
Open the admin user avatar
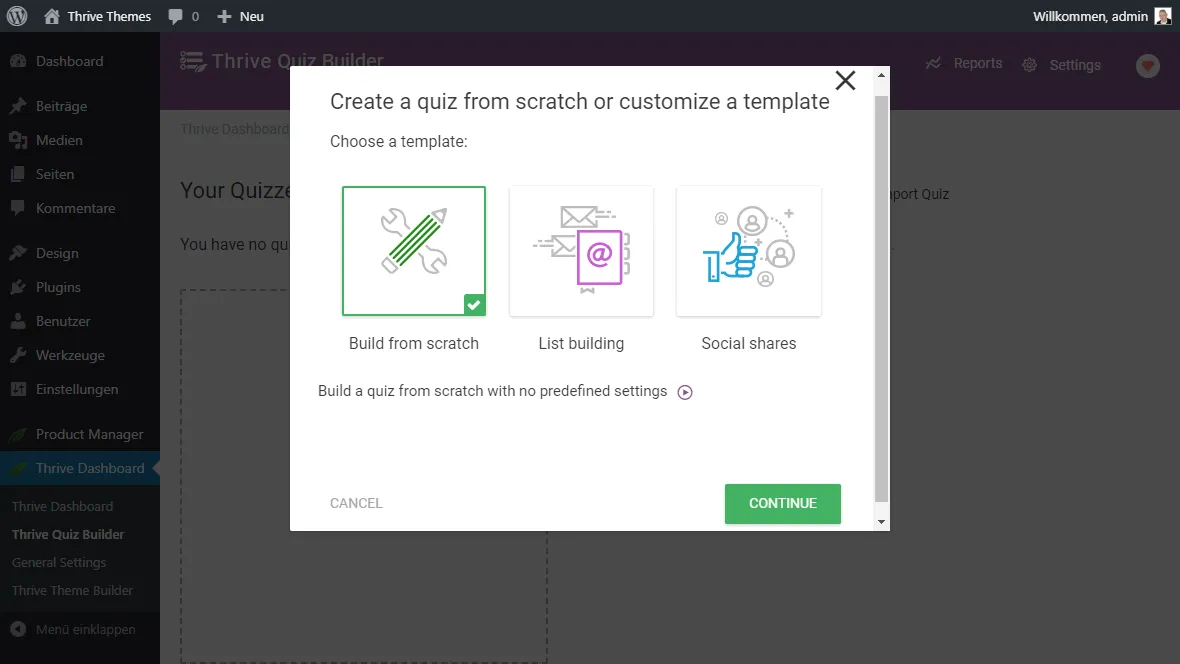tap(1163, 17)
